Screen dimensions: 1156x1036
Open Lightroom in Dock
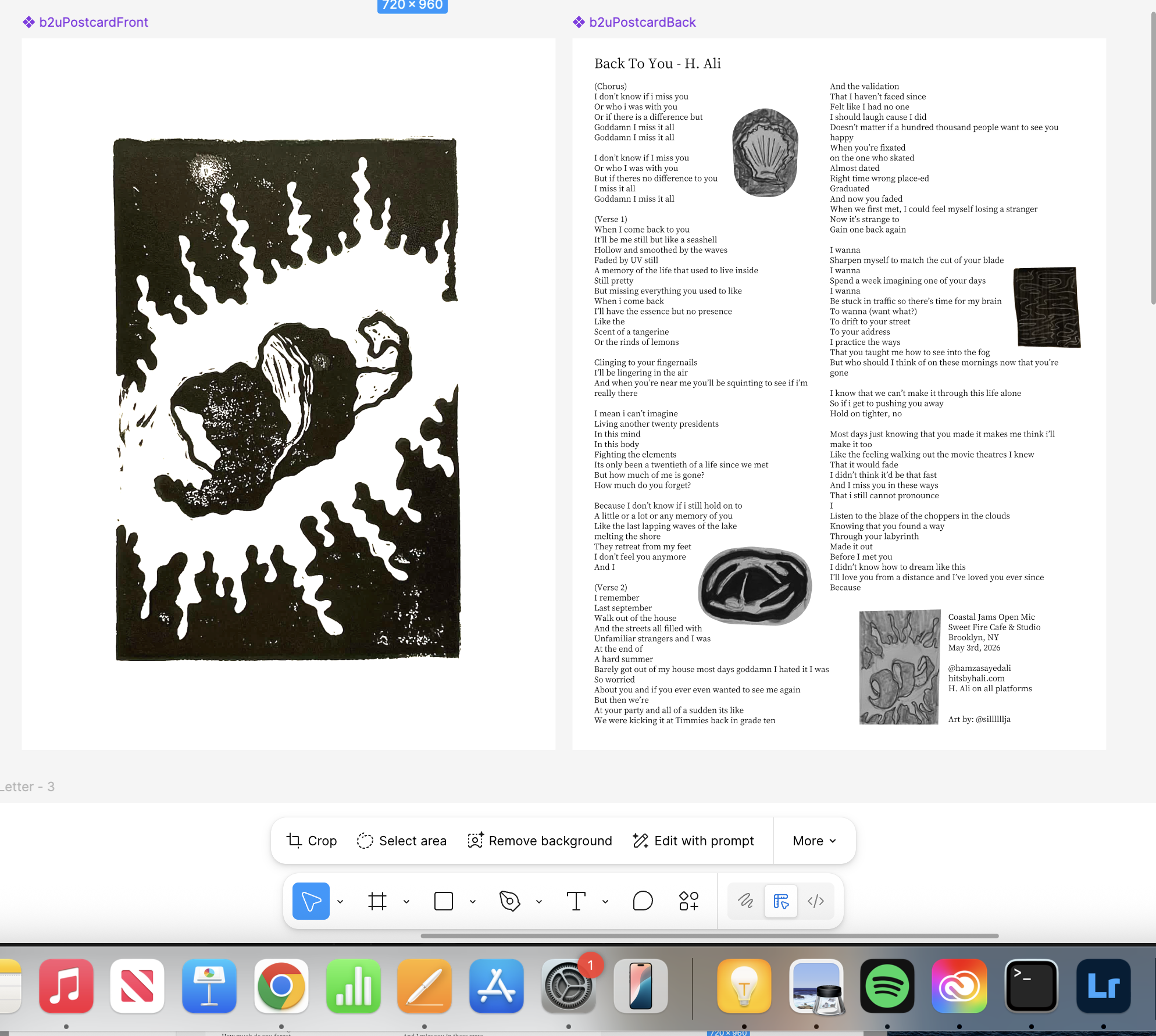[x=1104, y=986]
